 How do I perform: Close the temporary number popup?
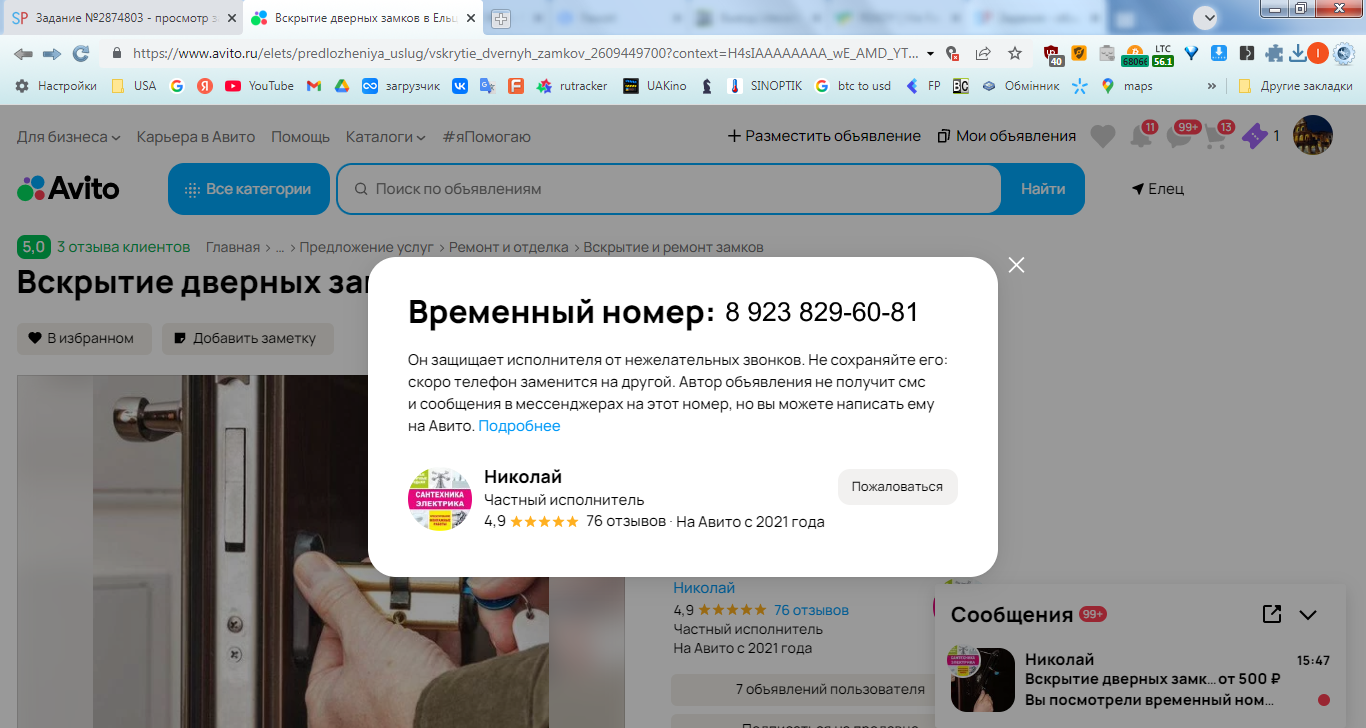tap(1017, 265)
